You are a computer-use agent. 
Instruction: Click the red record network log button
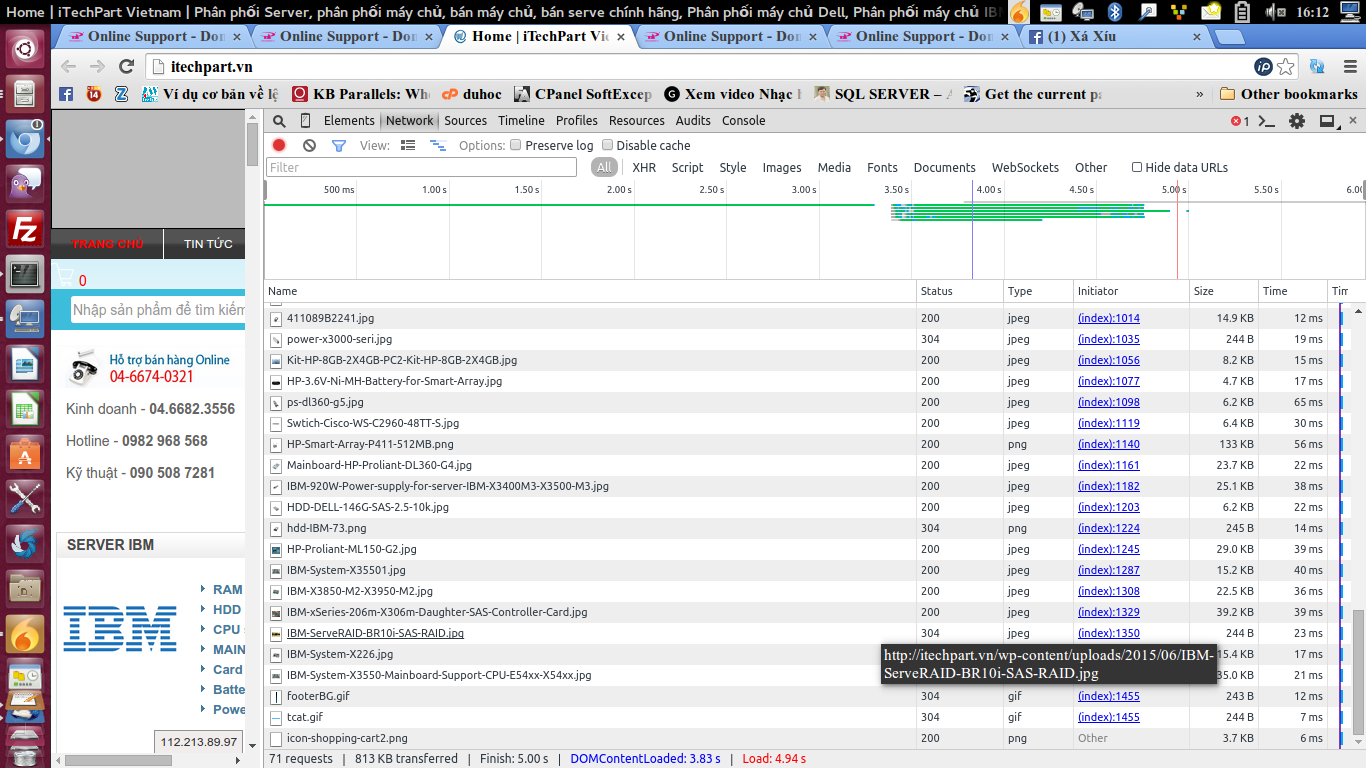(279, 145)
